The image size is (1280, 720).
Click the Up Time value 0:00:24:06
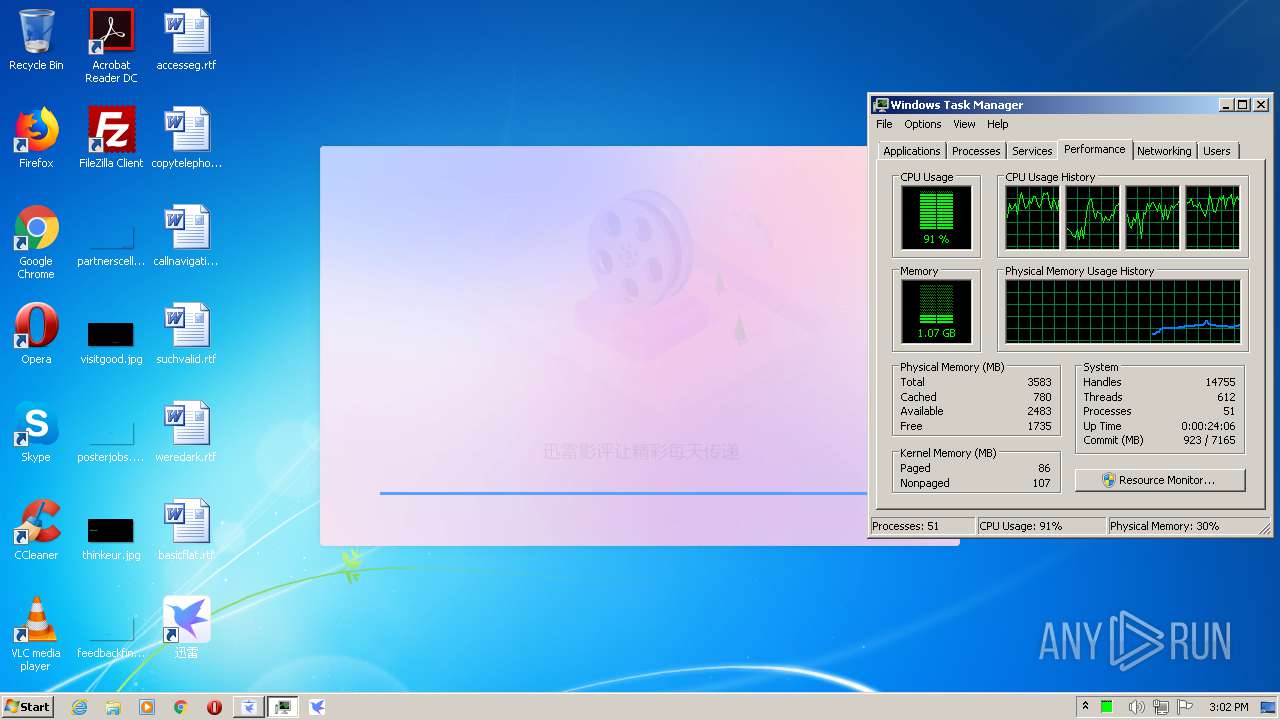click(x=1208, y=426)
